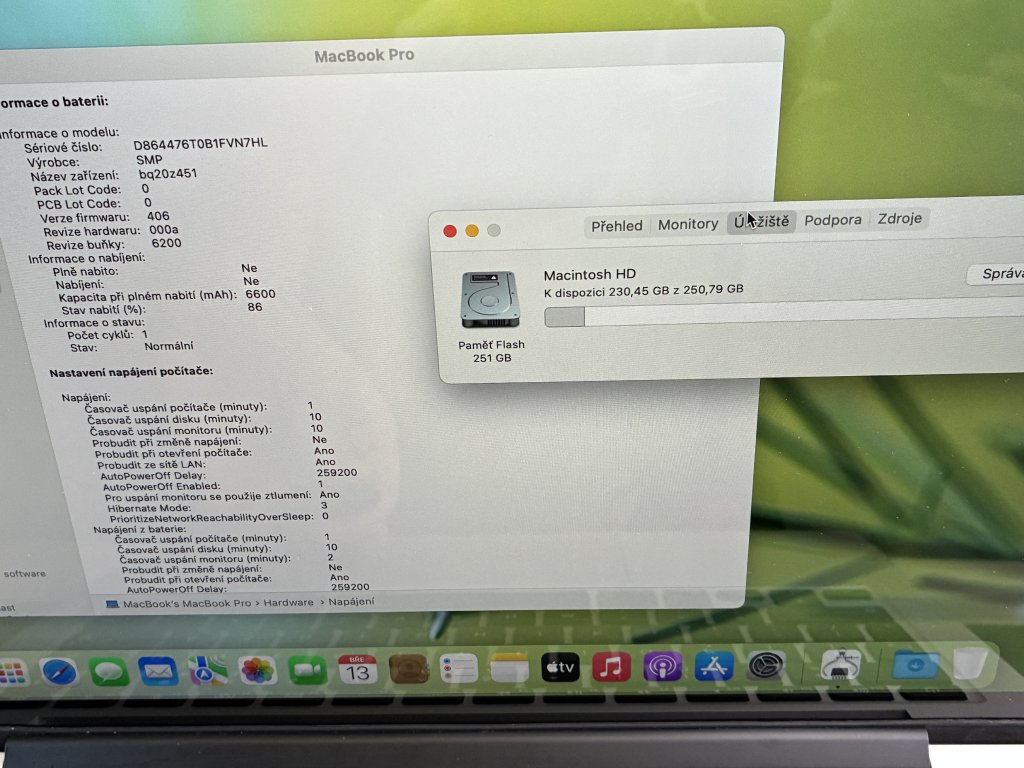Open the Zdroje tab

pyautogui.click(x=899, y=218)
